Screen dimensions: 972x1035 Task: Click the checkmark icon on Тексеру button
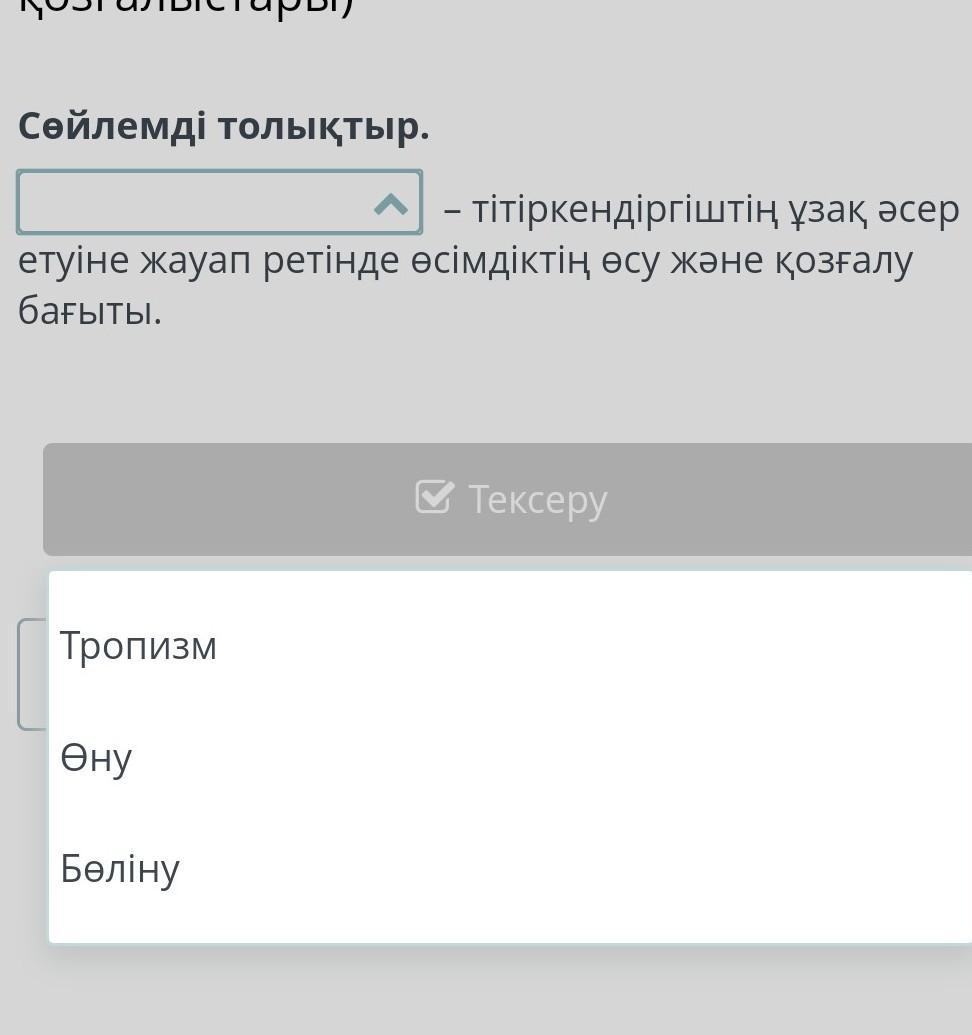(x=434, y=497)
